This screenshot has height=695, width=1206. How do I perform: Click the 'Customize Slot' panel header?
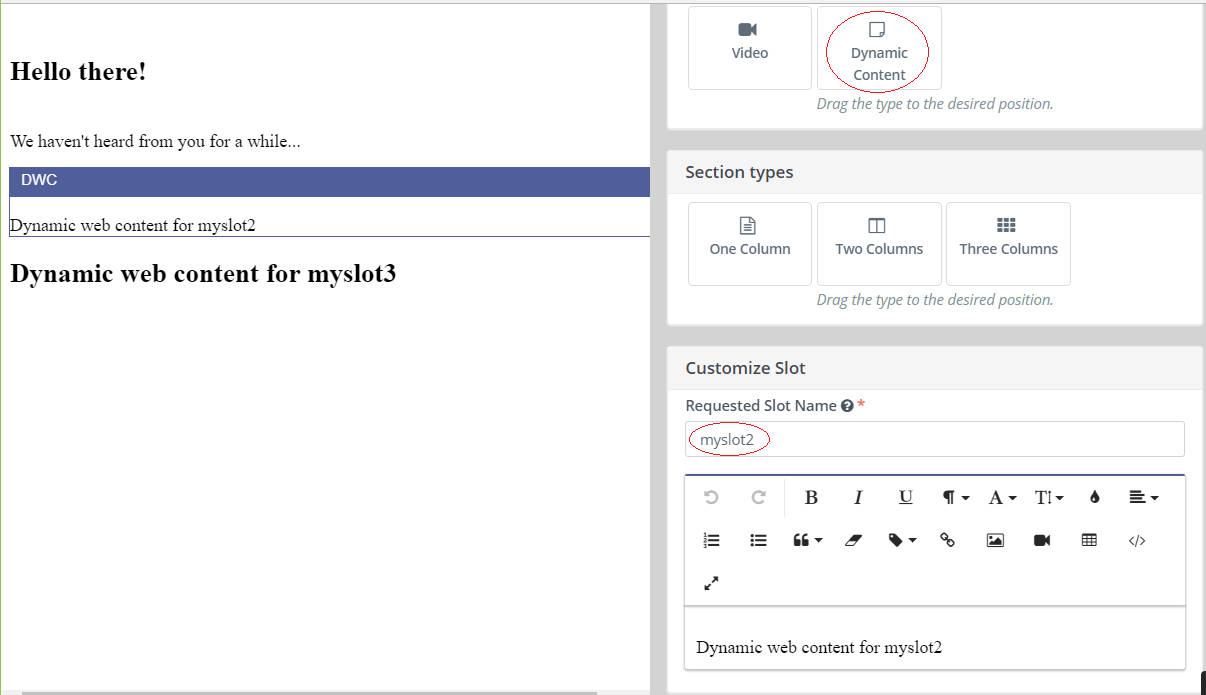[x=935, y=368]
